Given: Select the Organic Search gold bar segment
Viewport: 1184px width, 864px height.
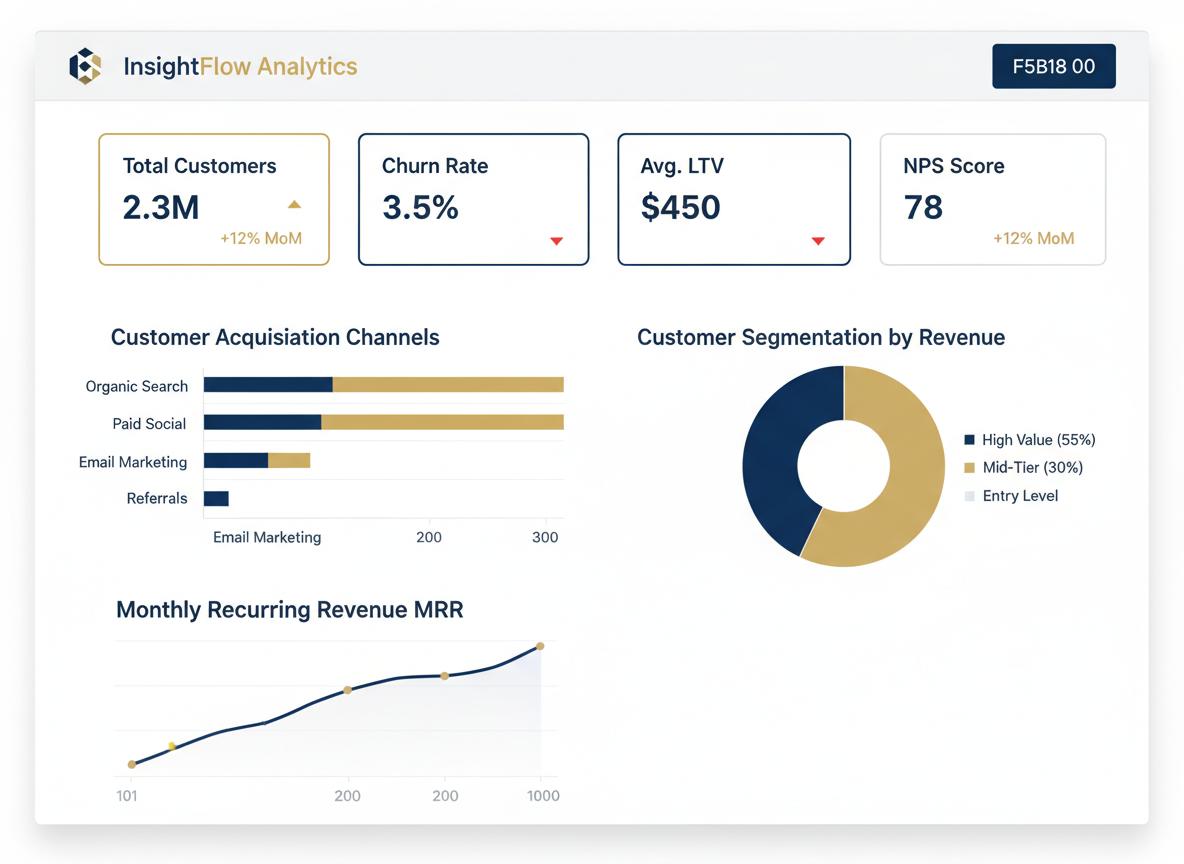Looking at the screenshot, I should pos(449,384).
